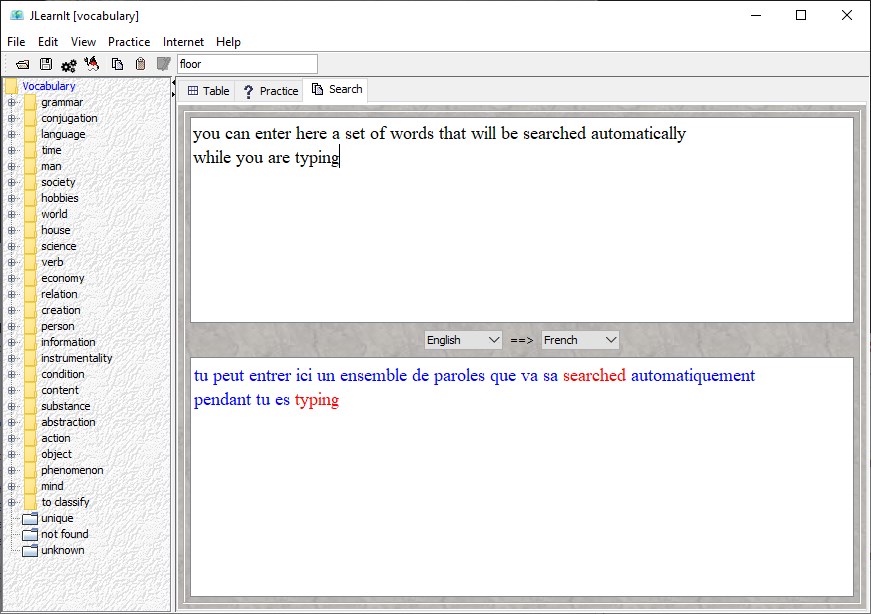Select the person category
The image size is (871, 614).
[x=57, y=327]
